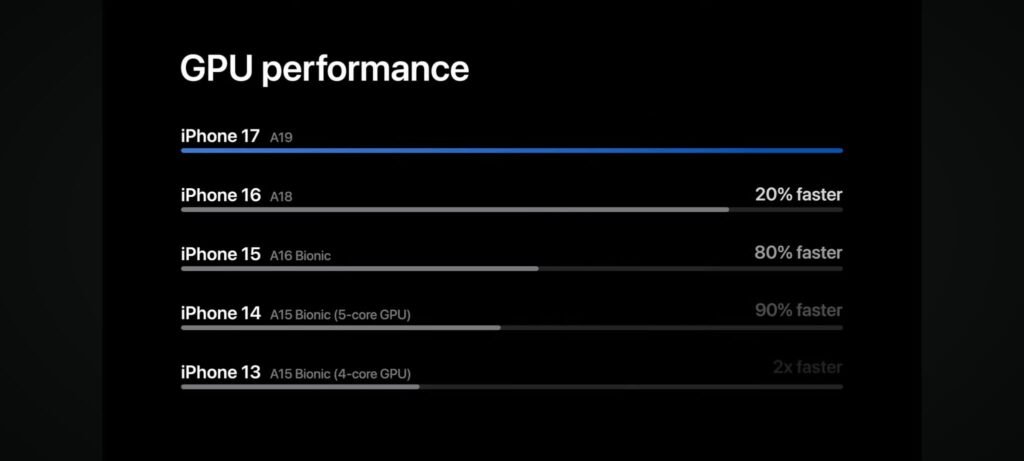Select the iPhone 16 label
Viewport: 1024px width, 461px height.
point(221,195)
